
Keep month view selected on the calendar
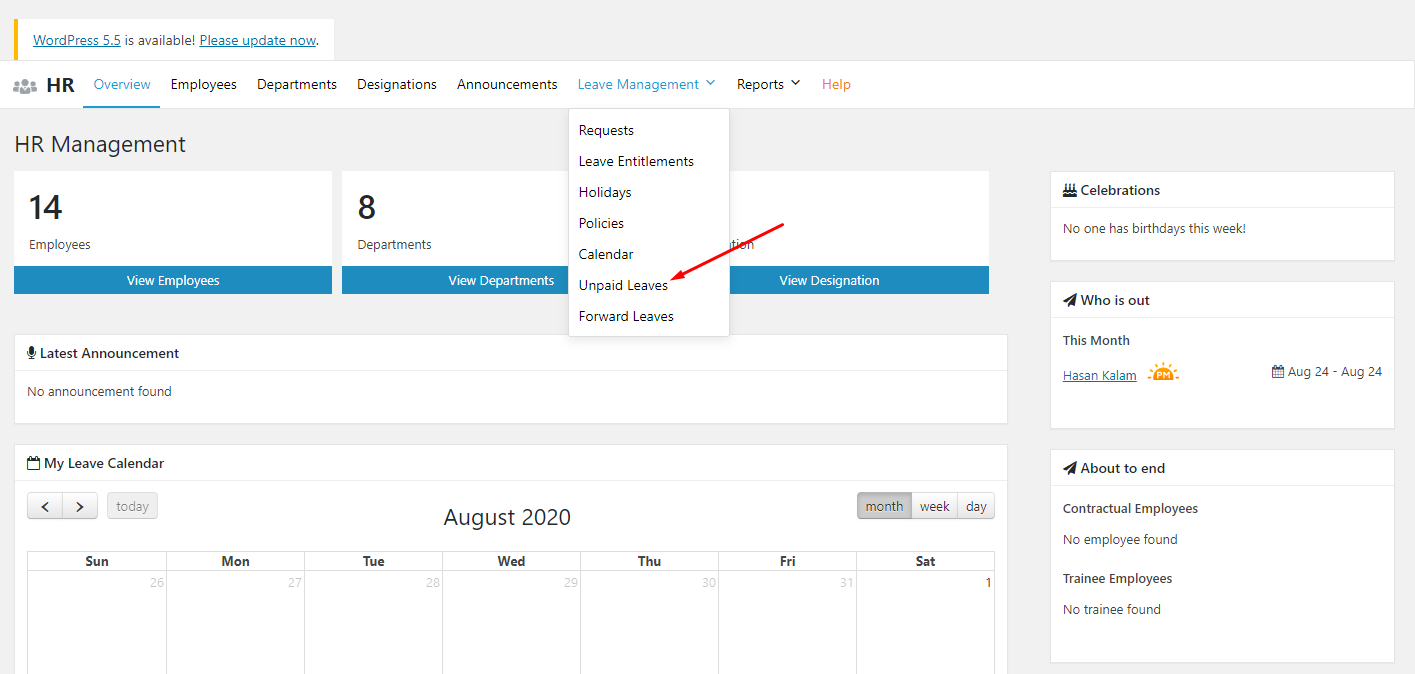click(884, 505)
